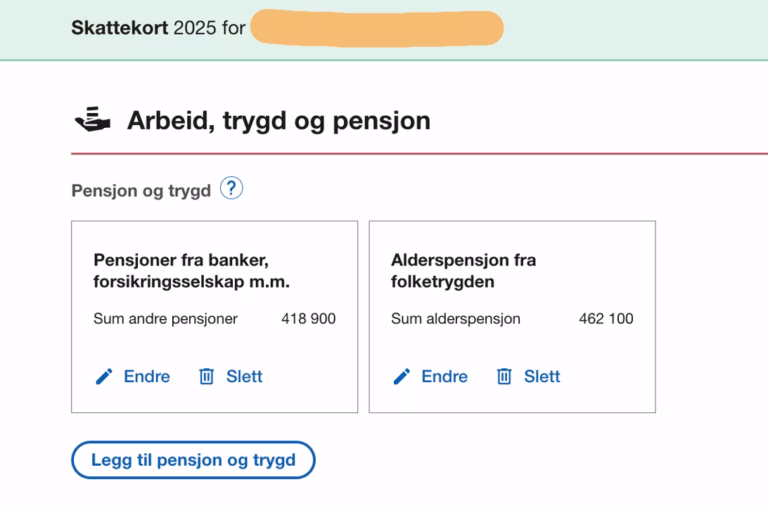
Task: Click the hand-with-coins icon beside the heading
Action: pyautogui.click(x=93, y=121)
